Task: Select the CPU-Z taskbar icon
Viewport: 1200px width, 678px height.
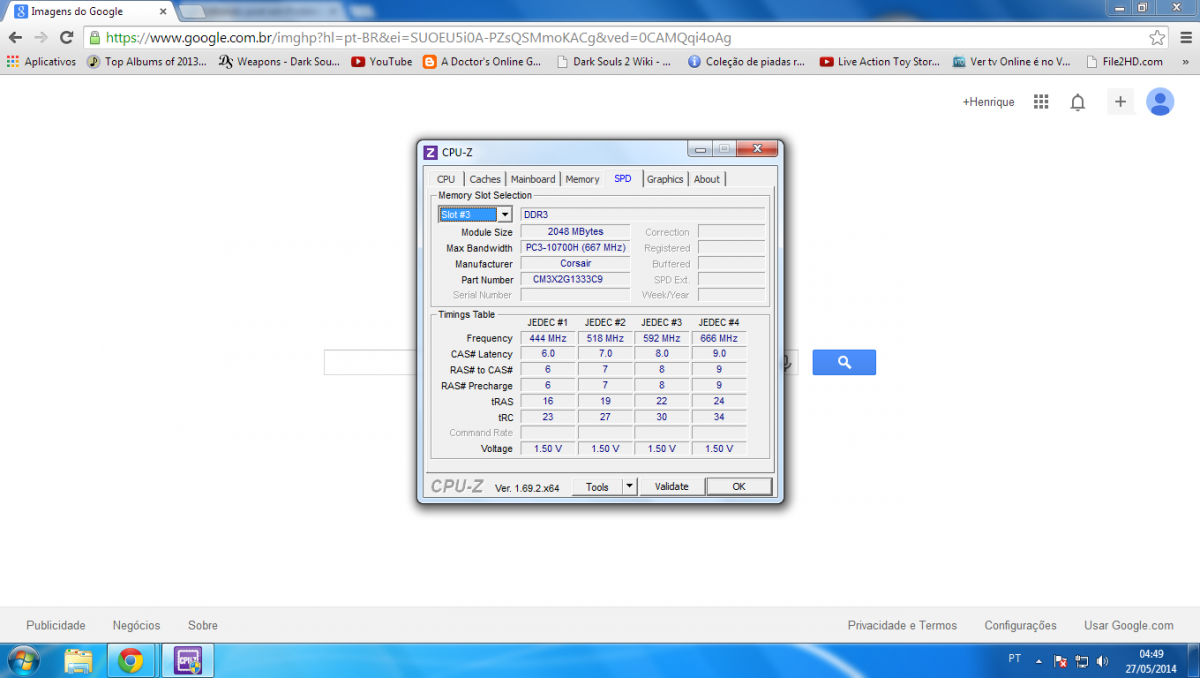Action: pyautogui.click(x=188, y=661)
